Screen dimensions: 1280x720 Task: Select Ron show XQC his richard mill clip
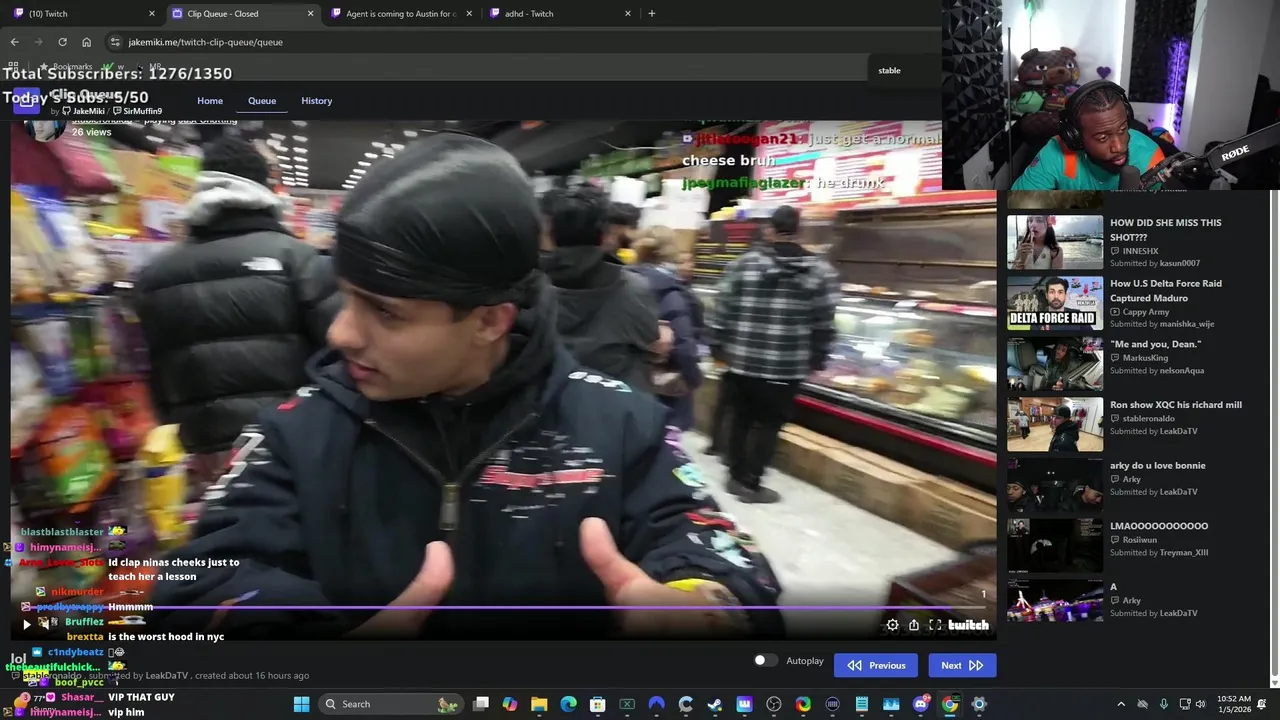pyautogui.click(x=1176, y=405)
